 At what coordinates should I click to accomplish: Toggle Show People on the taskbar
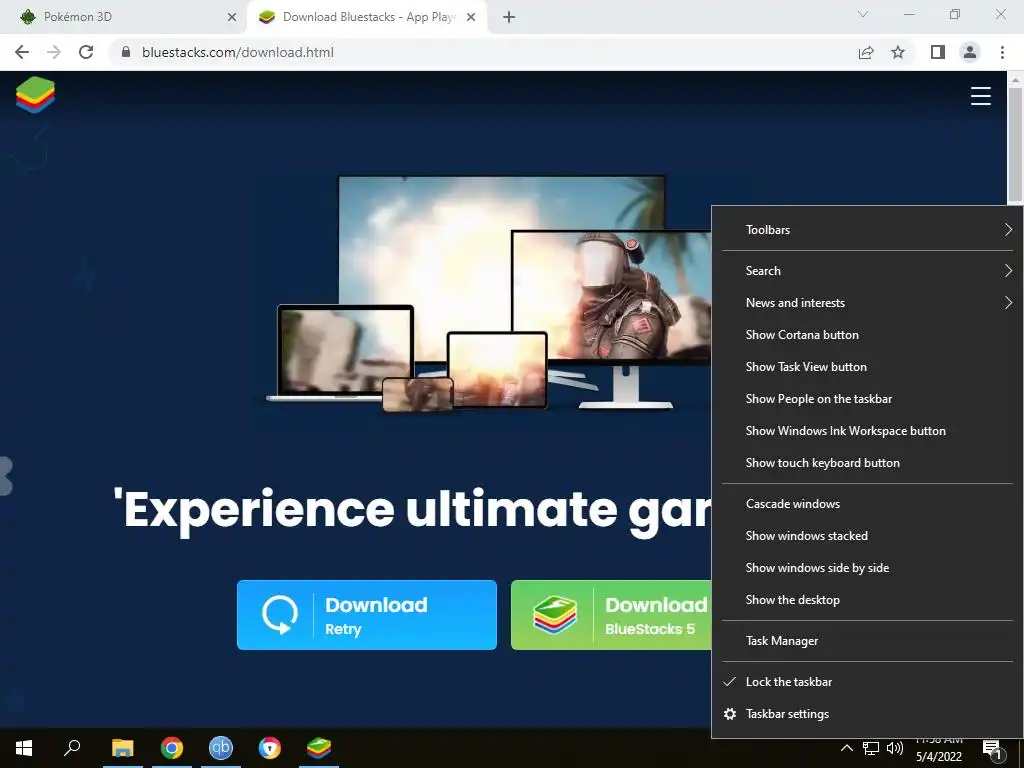(x=867, y=398)
